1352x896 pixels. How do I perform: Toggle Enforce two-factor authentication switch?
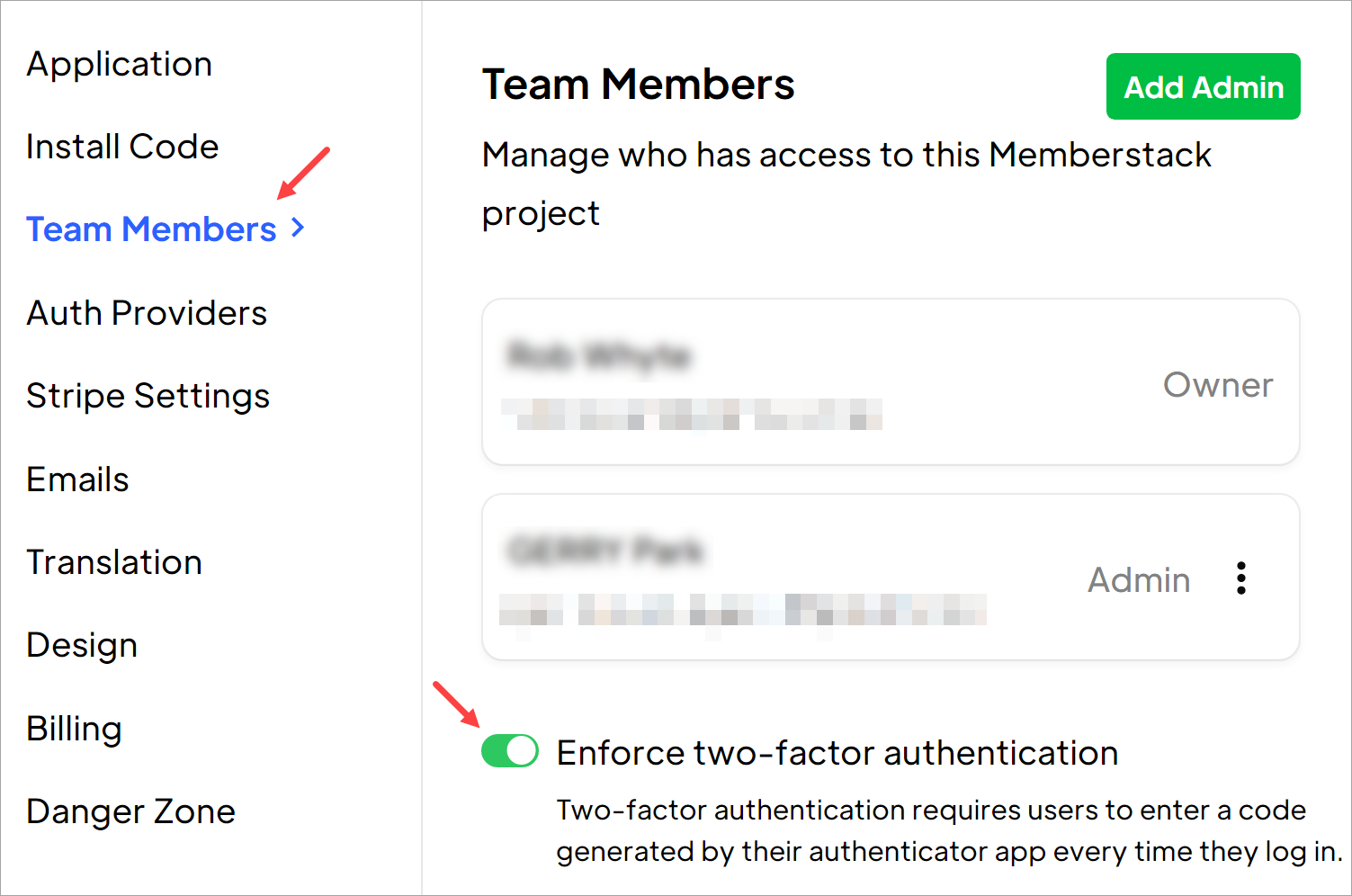[x=510, y=751]
